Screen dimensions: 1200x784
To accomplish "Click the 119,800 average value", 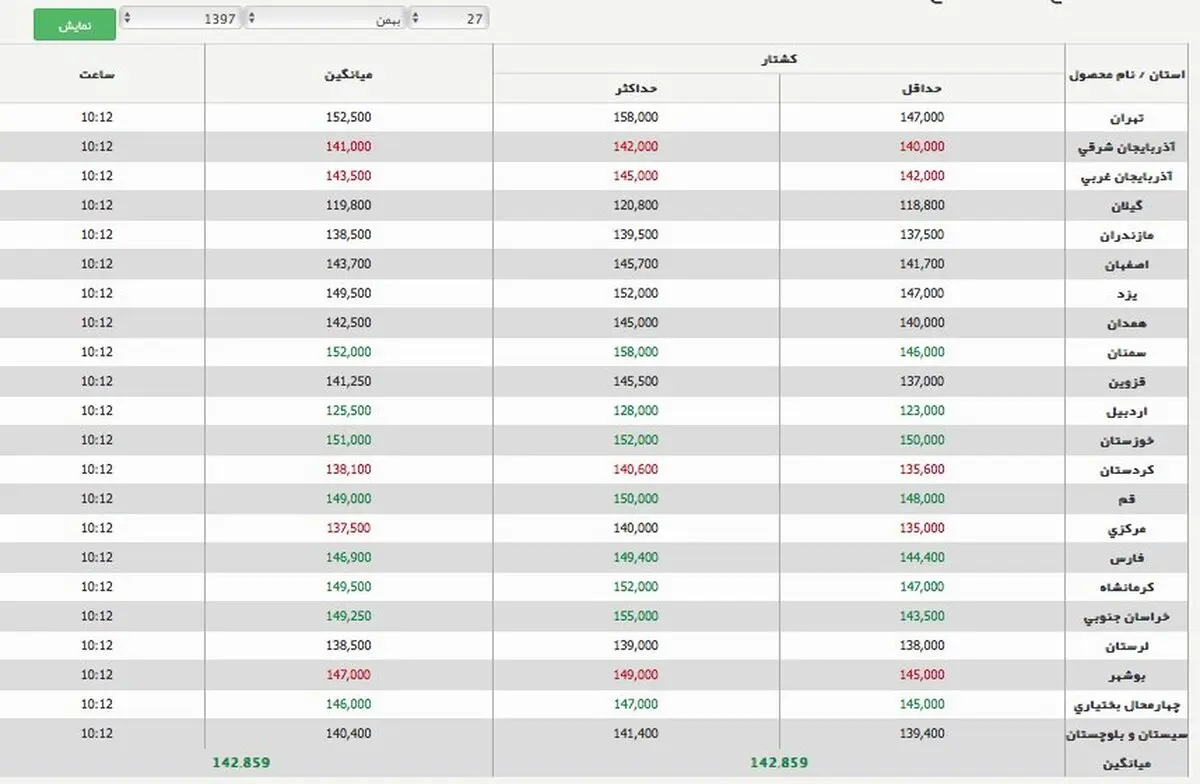I will (x=349, y=205).
